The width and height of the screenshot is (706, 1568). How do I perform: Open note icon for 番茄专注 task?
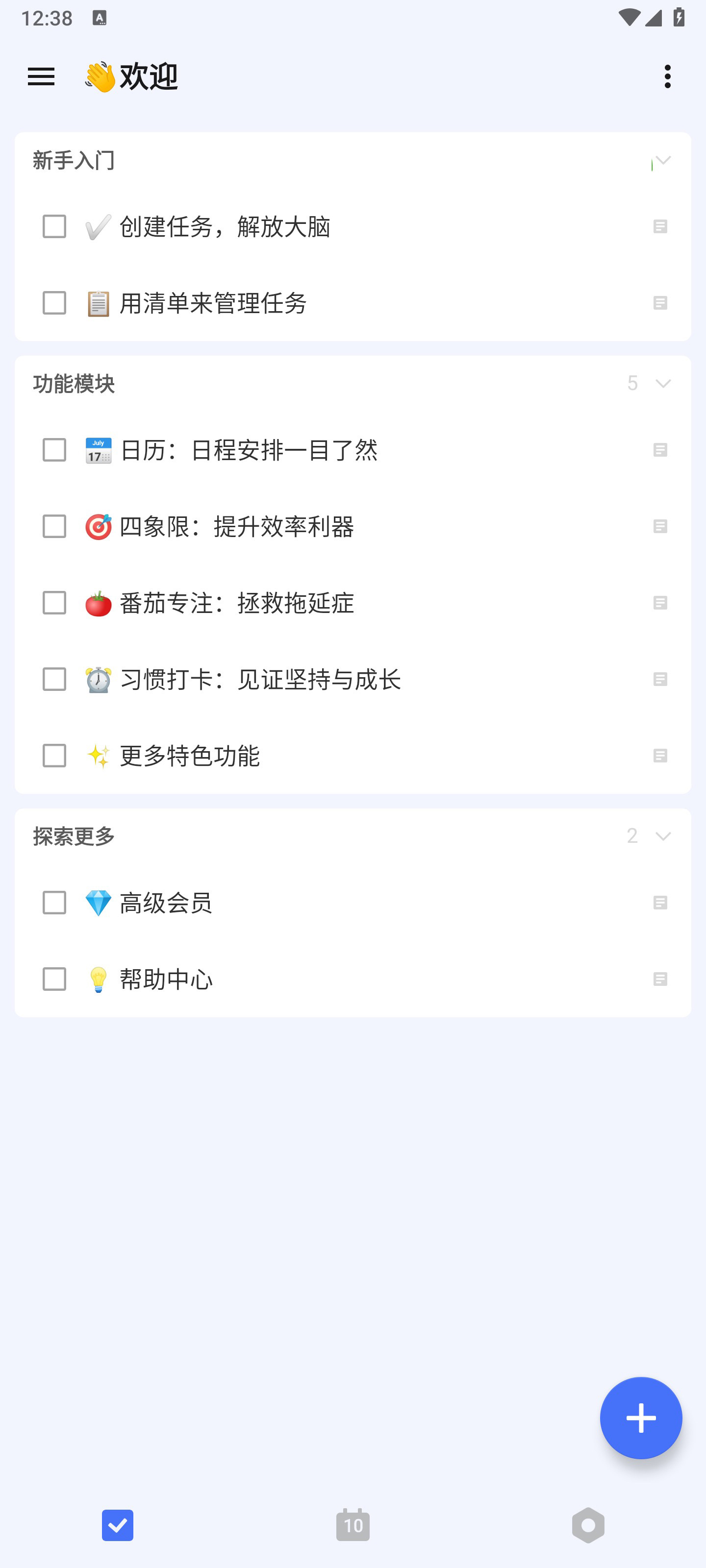(660, 603)
